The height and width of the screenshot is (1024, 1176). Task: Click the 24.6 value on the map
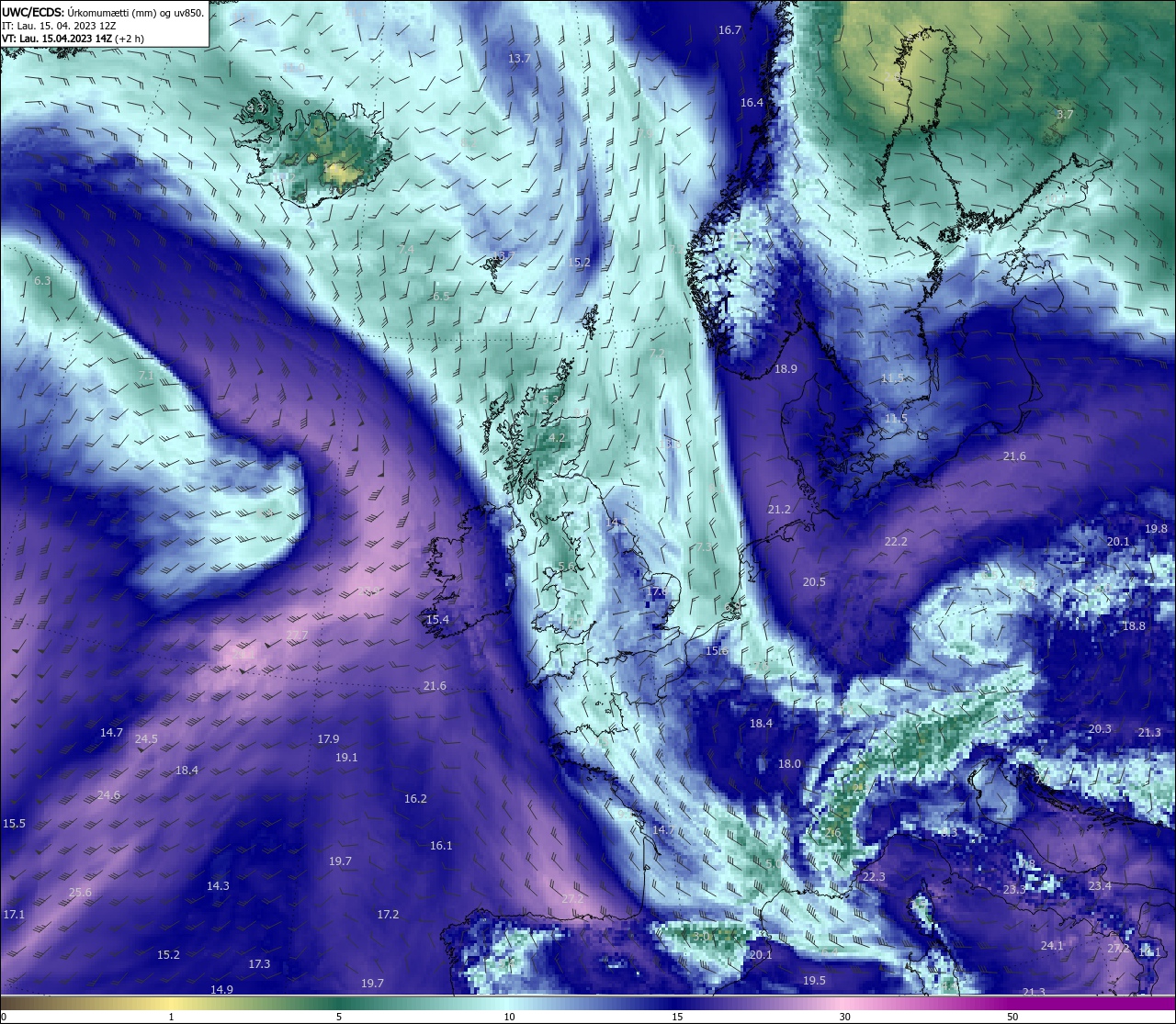[108, 795]
